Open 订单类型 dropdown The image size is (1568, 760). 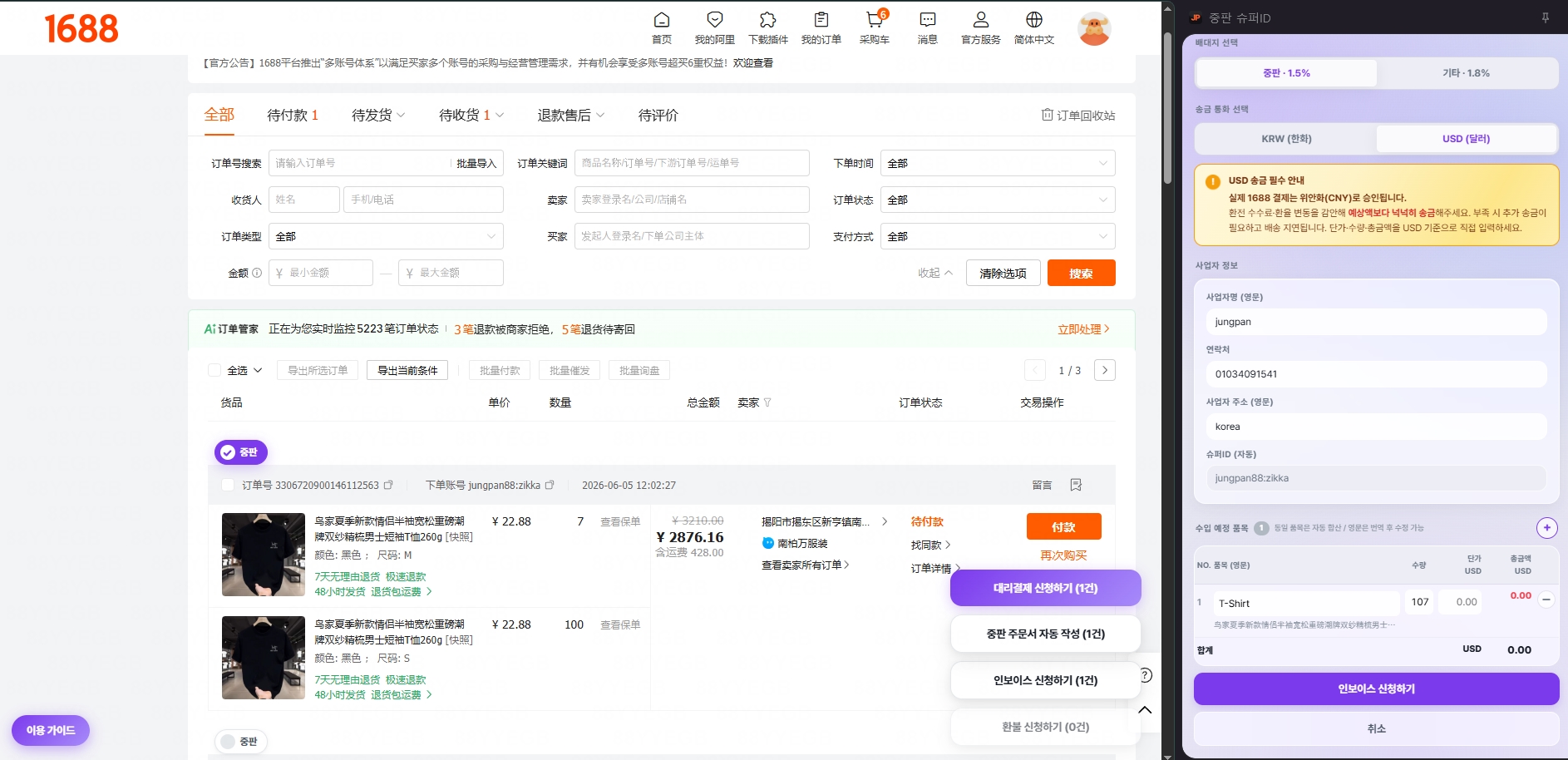[386, 236]
